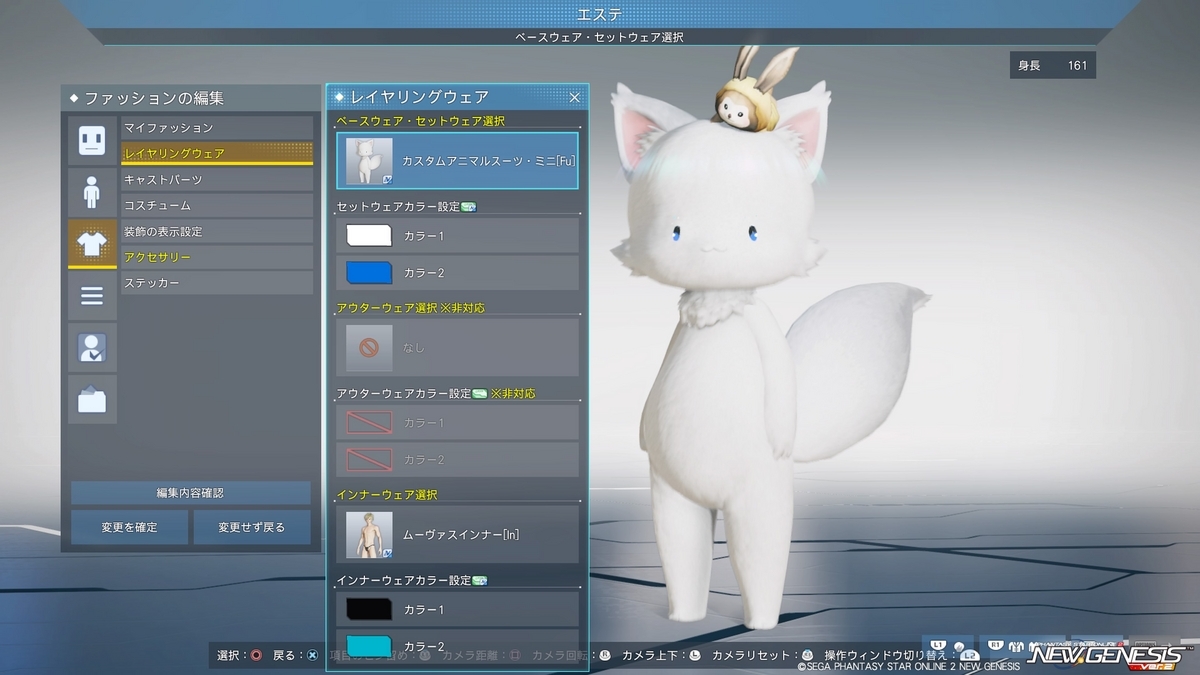Click the color-link icon beside セットウェアカラー設定
Viewport: 1200px width, 675px height.
pyautogui.click(x=467, y=207)
